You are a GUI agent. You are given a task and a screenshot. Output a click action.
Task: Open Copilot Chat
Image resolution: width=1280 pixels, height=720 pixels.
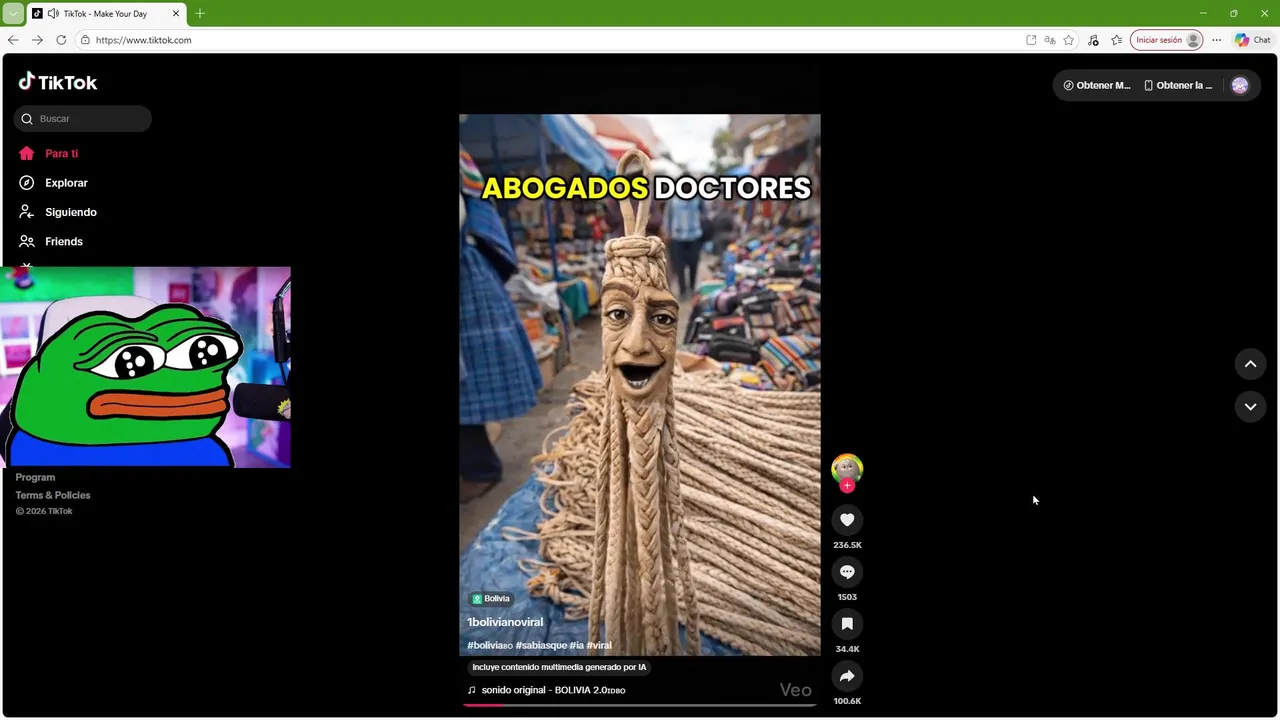[x=1252, y=40]
